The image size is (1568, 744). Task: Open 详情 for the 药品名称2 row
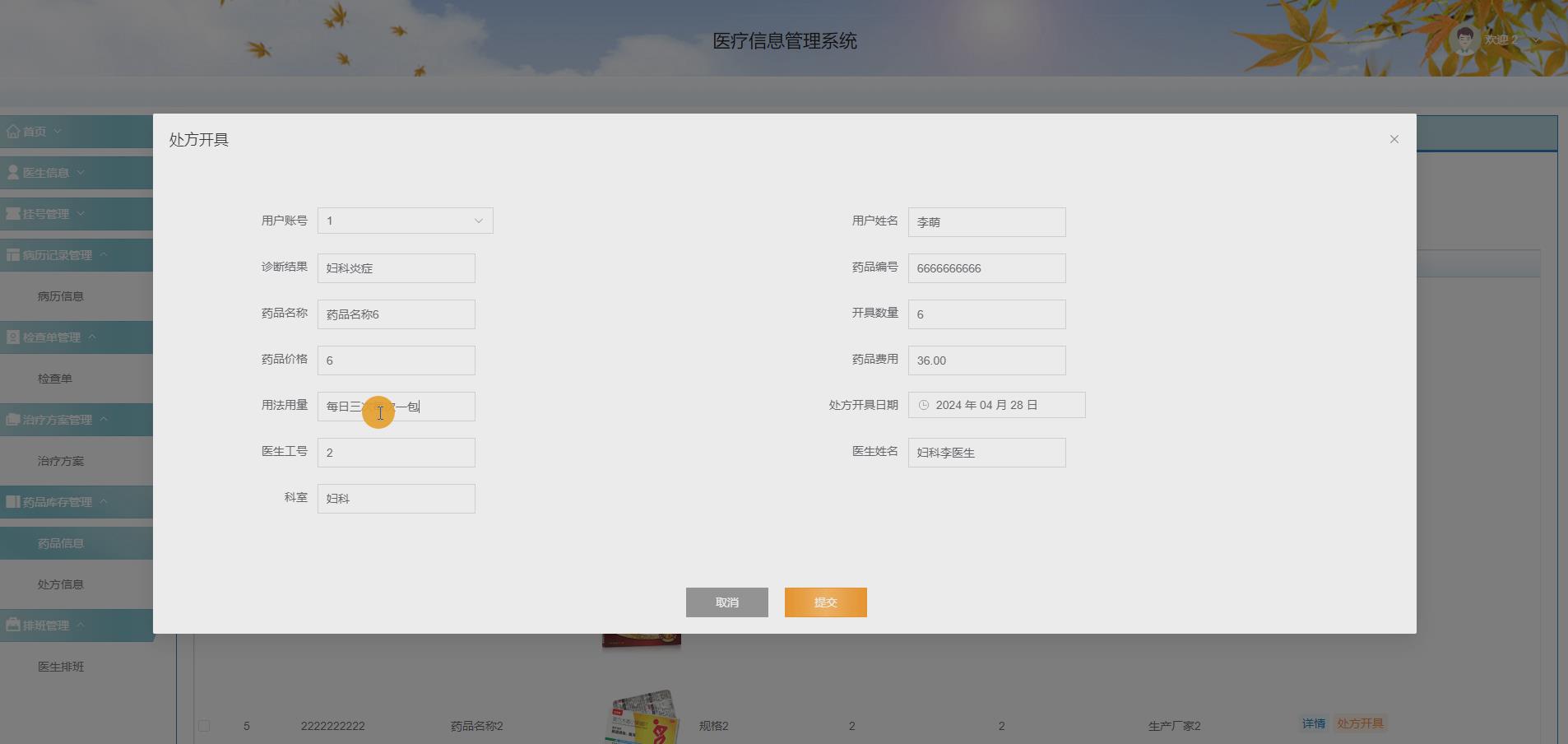[1311, 723]
